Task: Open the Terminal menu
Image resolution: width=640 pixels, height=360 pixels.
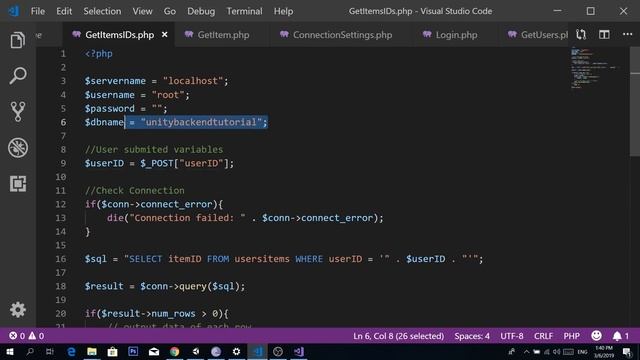Action: [244, 11]
